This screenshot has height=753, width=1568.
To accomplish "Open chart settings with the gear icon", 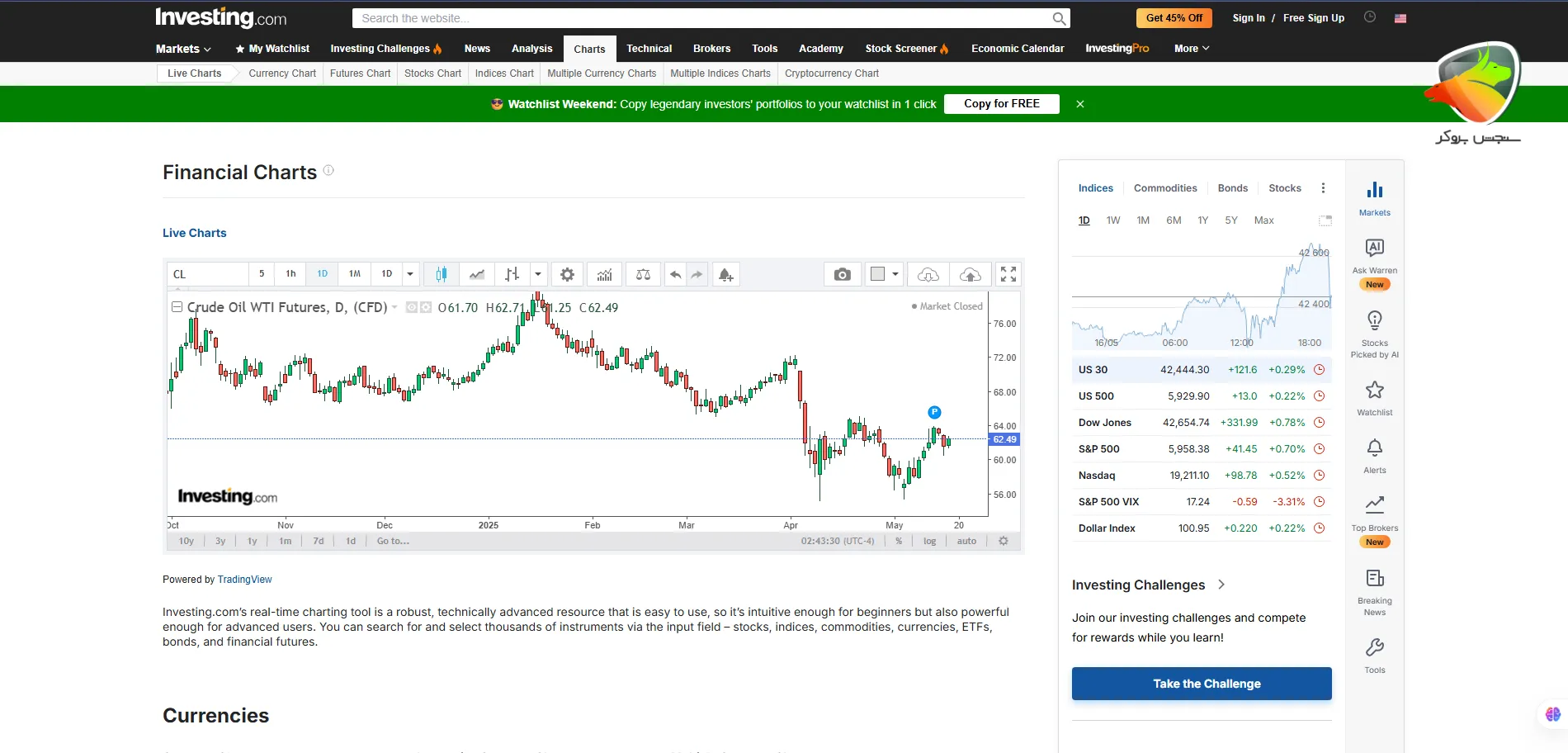I will click(x=567, y=273).
